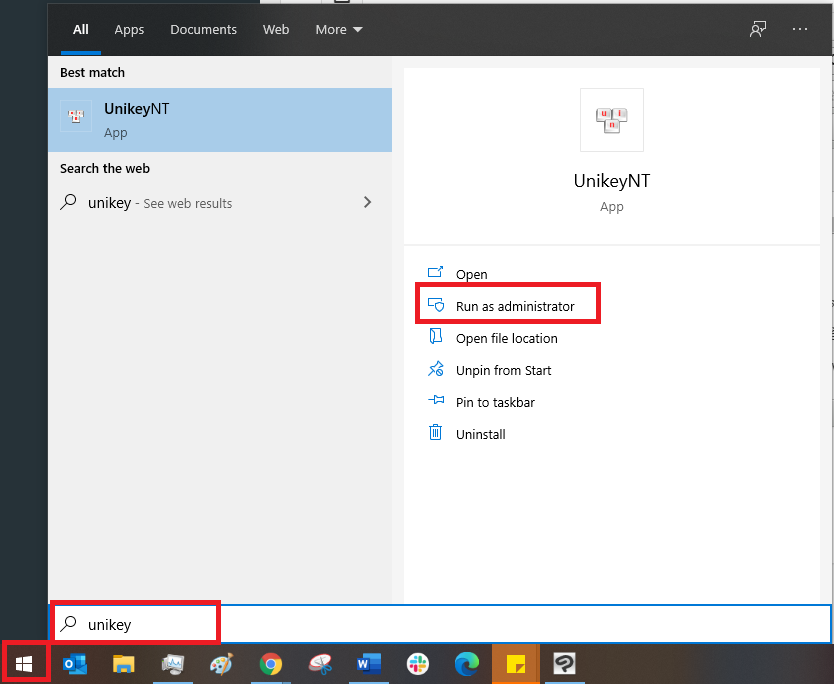Open Outlook from the taskbar
Image resolution: width=834 pixels, height=684 pixels.
coord(75,664)
